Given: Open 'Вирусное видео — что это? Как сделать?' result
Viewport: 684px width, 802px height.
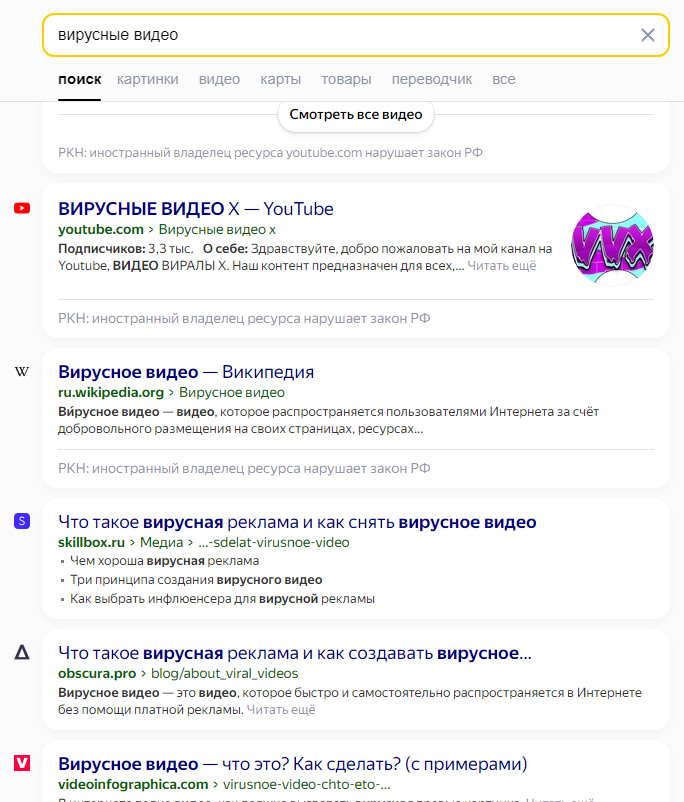Looking at the screenshot, I should tap(293, 764).
